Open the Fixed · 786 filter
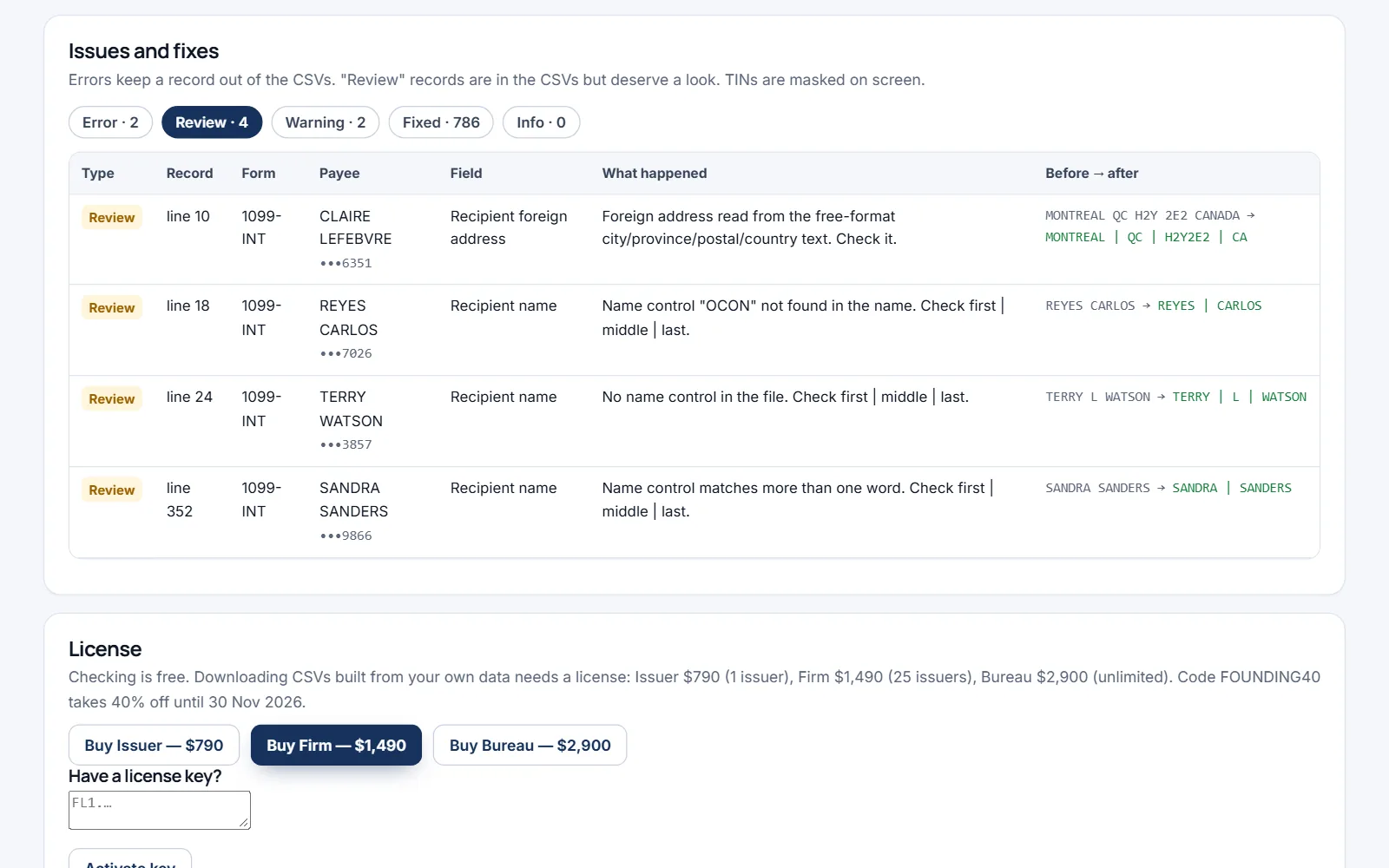The width and height of the screenshot is (1389, 868). (441, 122)
